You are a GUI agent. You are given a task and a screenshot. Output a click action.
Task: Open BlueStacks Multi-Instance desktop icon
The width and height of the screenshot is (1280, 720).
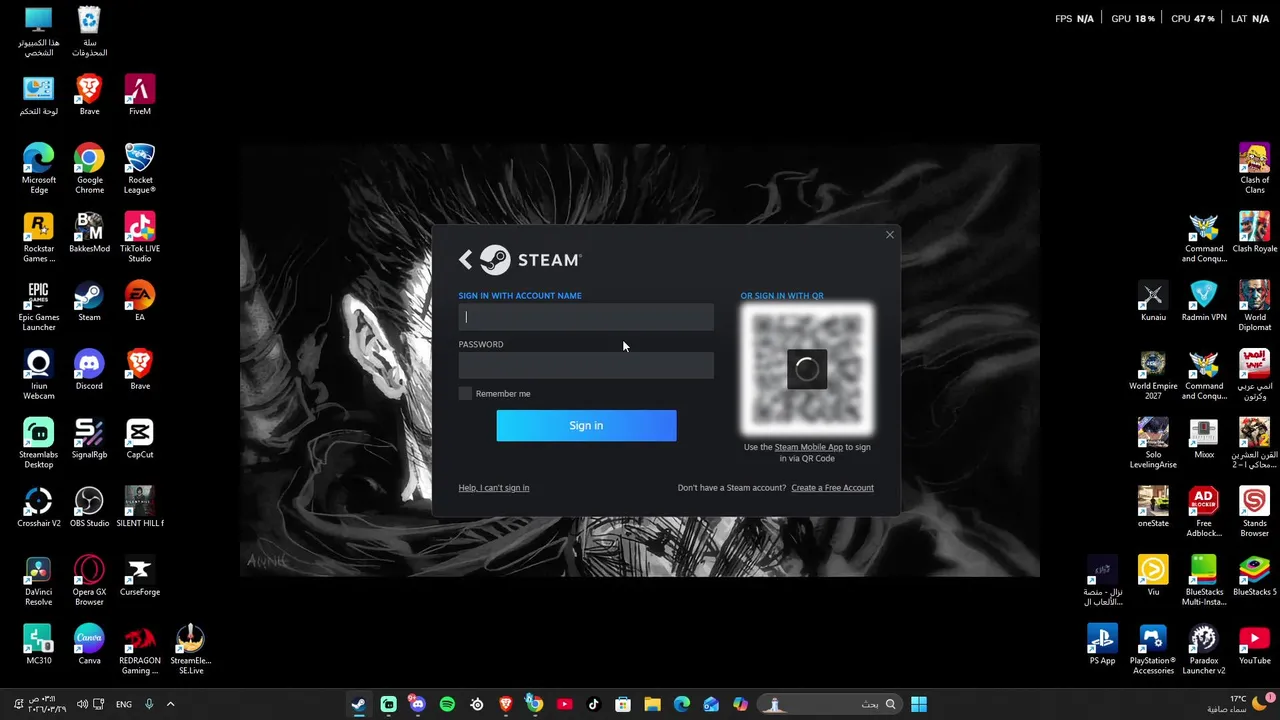(1204, 580)
